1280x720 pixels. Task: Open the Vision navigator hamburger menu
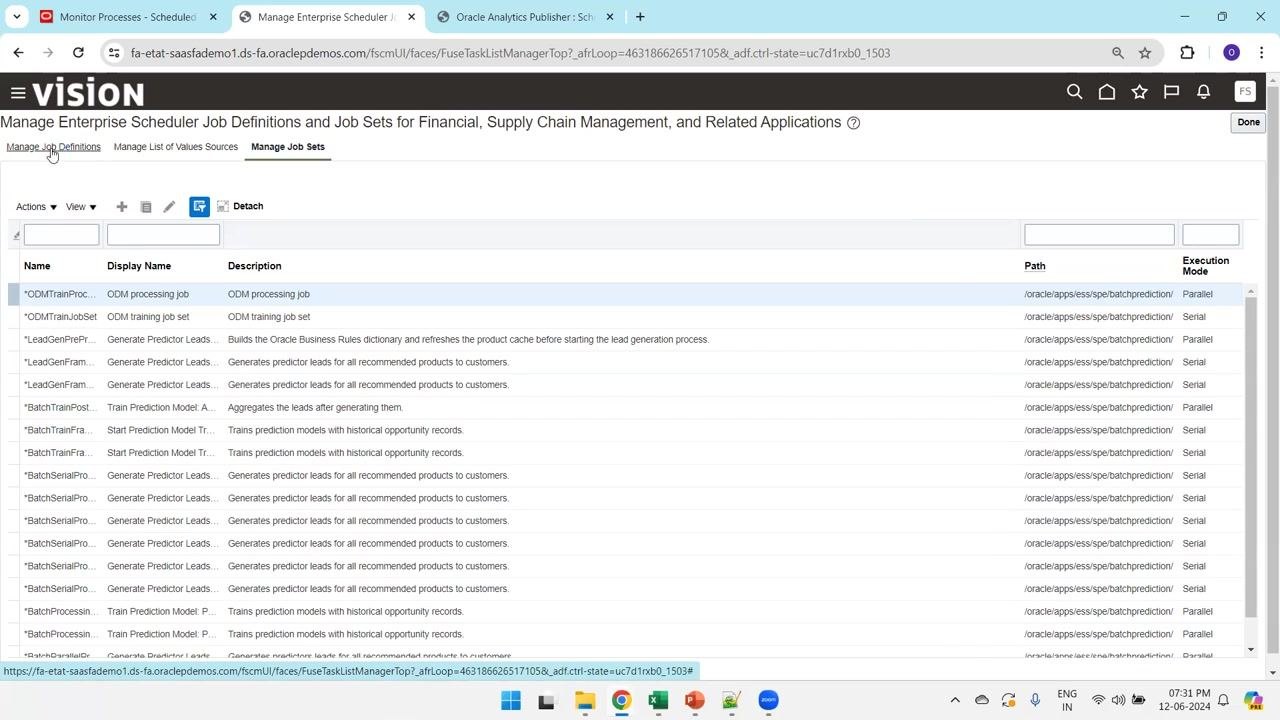click(x=18, y=93)
